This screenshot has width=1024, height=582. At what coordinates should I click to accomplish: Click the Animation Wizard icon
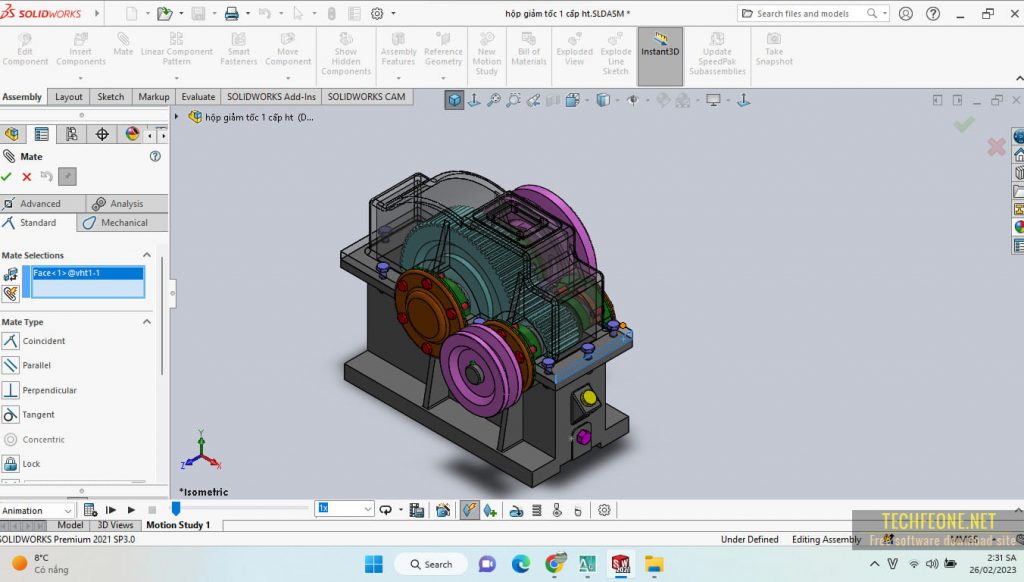coord(443,510)
